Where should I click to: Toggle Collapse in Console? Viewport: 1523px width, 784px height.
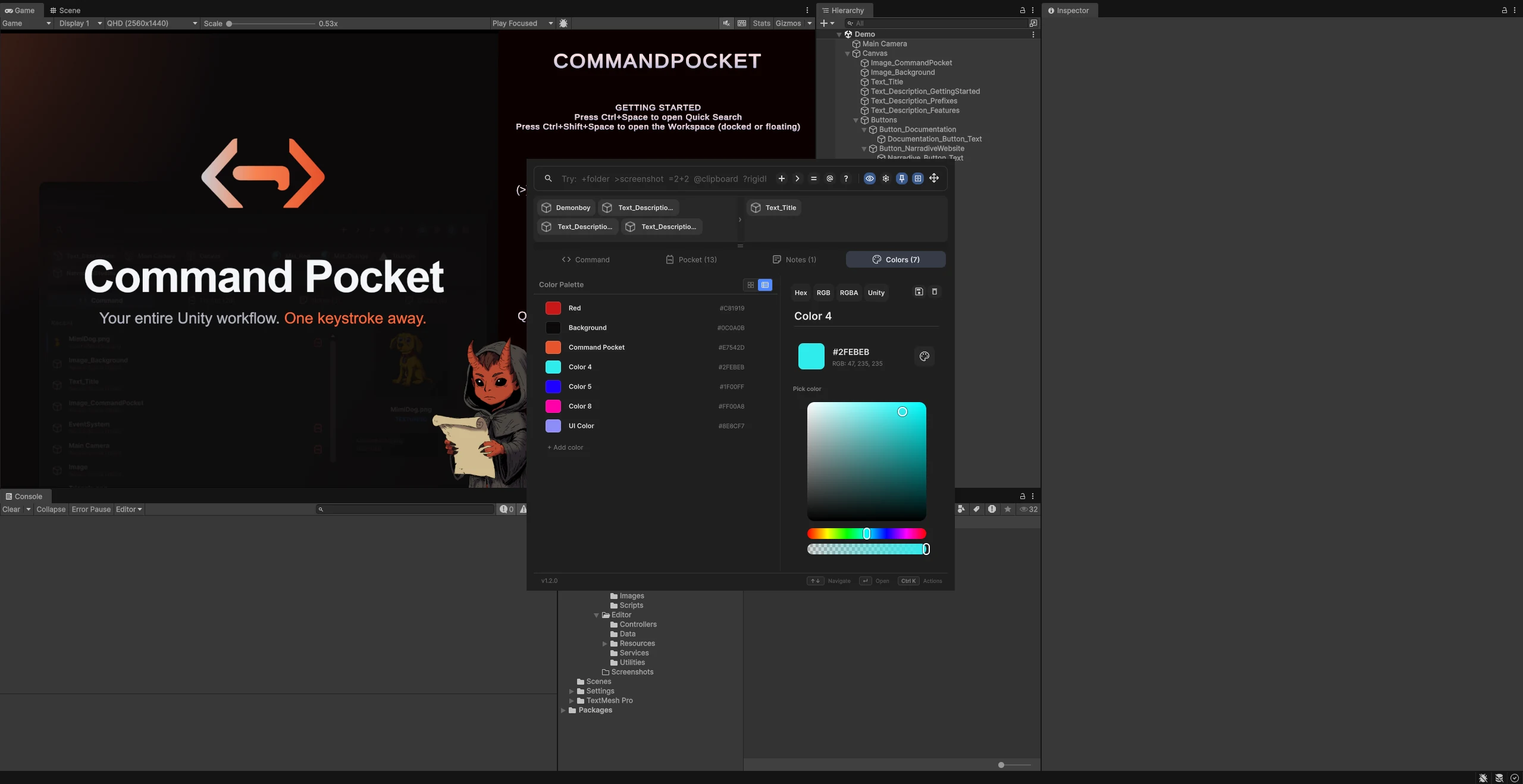pyautogui.click(x=51, y=509)
